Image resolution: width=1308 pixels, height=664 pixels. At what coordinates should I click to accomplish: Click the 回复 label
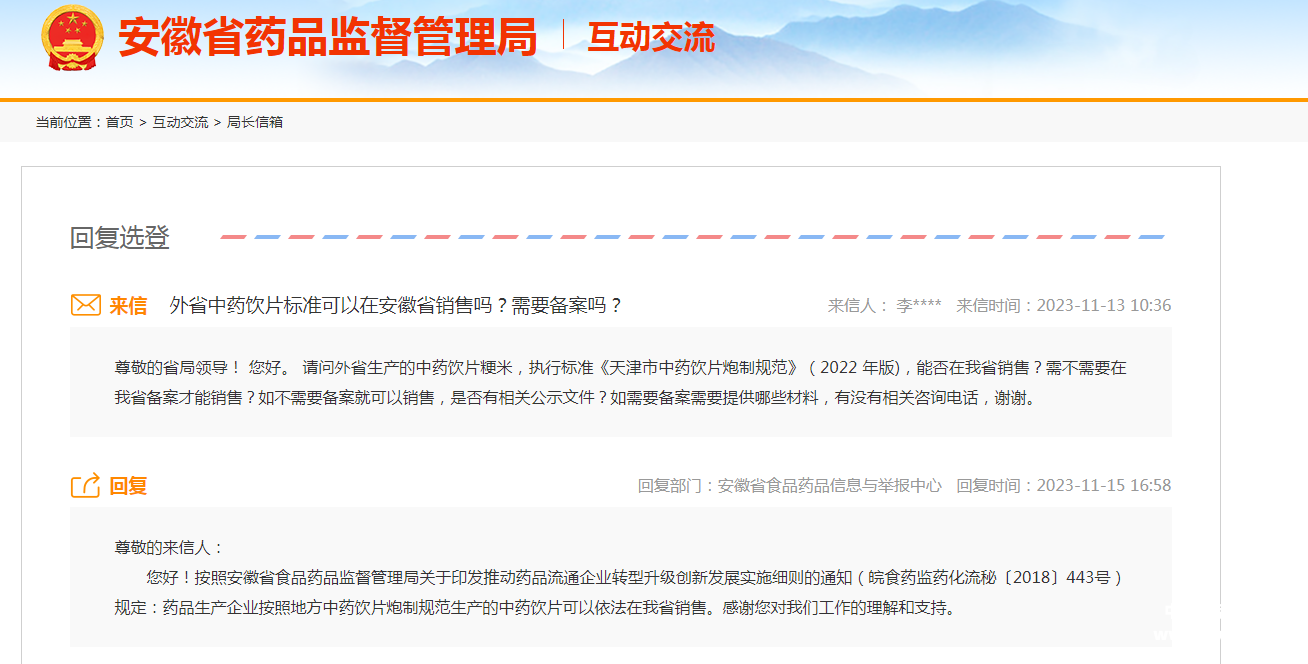pos(128,486)
